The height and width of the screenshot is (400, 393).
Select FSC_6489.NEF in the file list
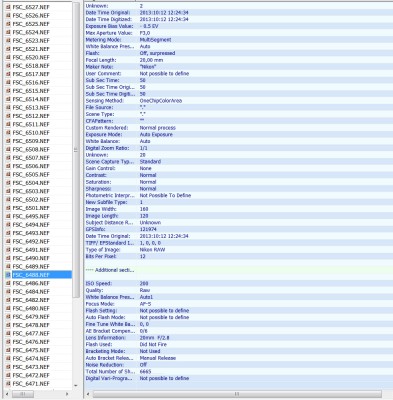point(31,267)
